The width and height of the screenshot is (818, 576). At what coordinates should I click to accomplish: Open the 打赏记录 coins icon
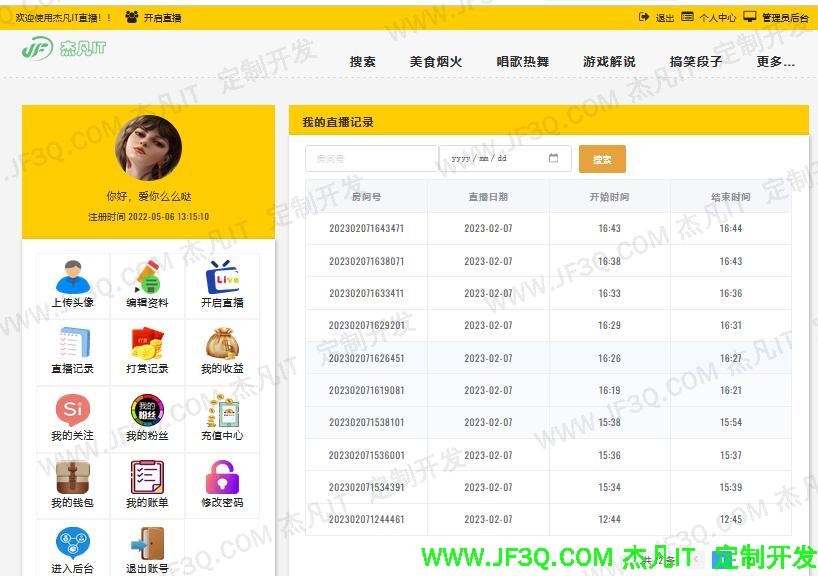[x=146, y=344]
